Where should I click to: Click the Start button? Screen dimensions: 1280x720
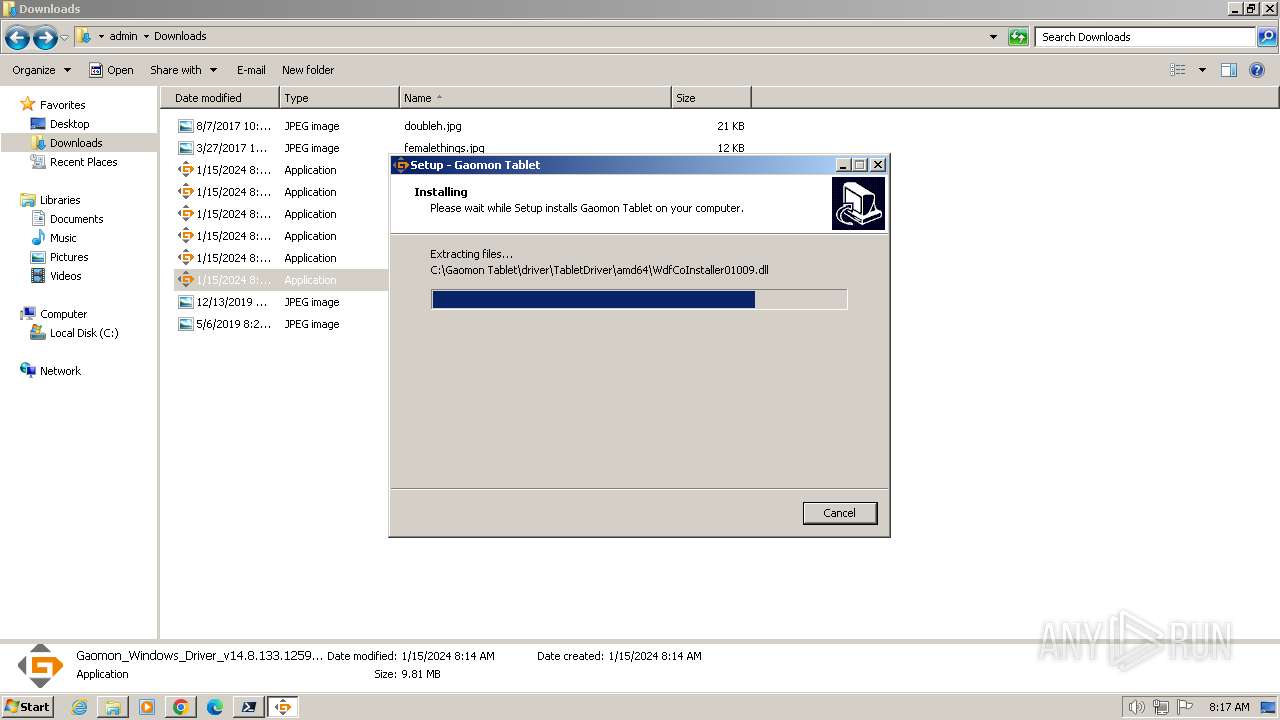coord(28,706)
